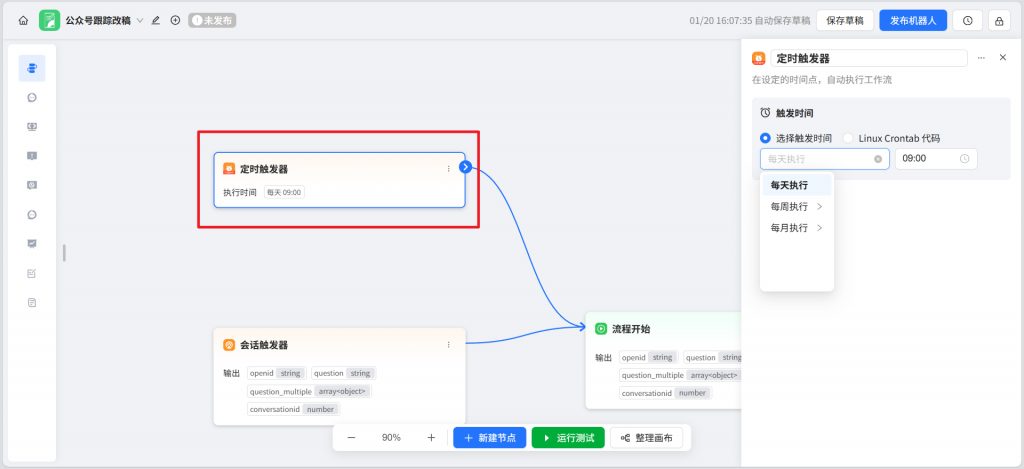
Task: Clear the 每天执行 frequency selection
Action: coord(878,159)
